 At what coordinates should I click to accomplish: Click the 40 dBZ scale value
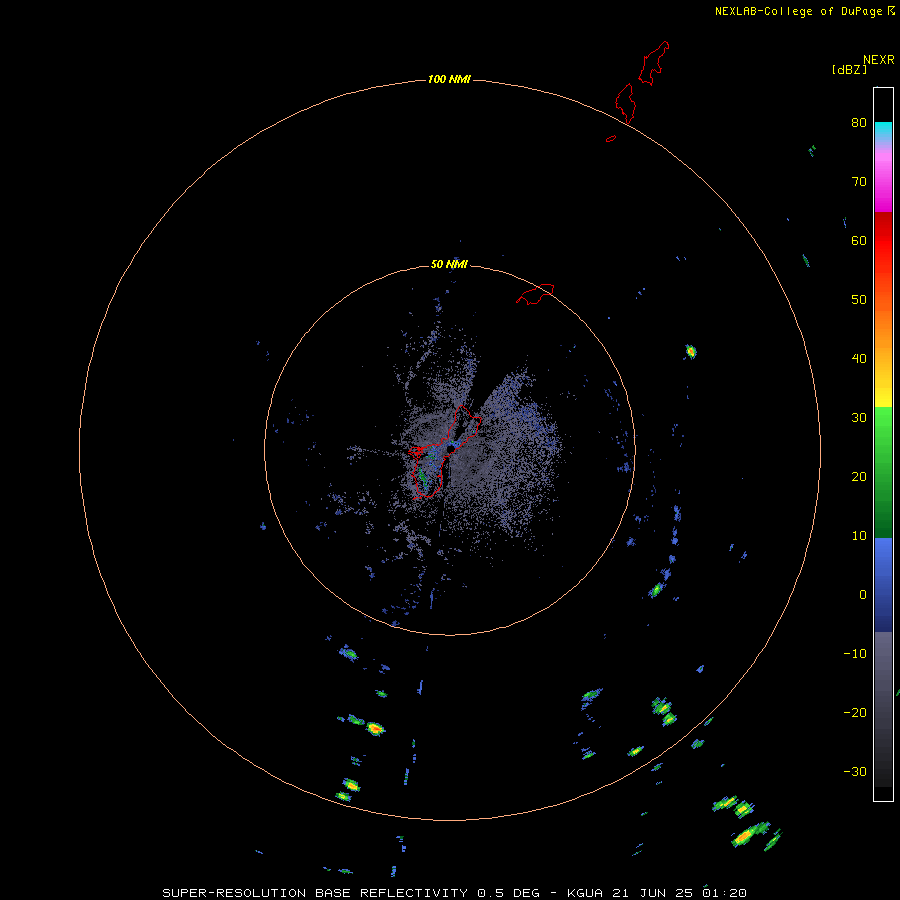pos(859,359)
